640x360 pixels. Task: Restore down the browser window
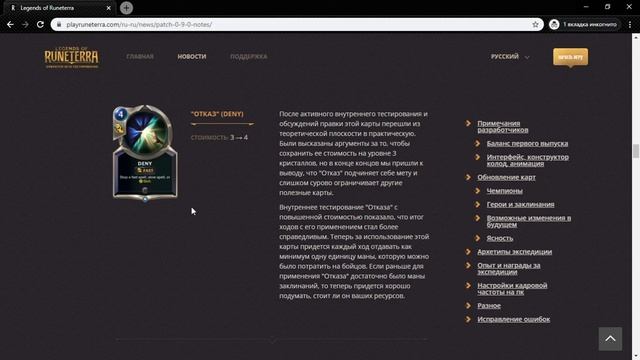click(607, 7)
